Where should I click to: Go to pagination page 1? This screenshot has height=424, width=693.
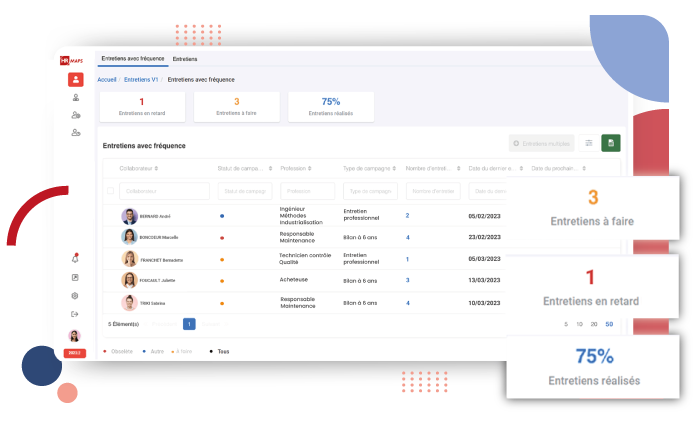click(189, 324)
